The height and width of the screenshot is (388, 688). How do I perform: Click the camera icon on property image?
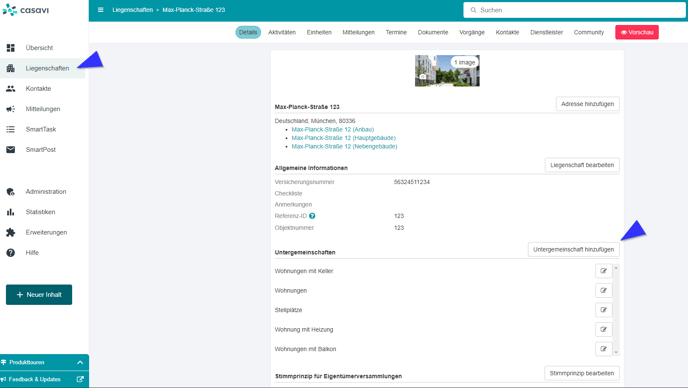click(423, 77)
